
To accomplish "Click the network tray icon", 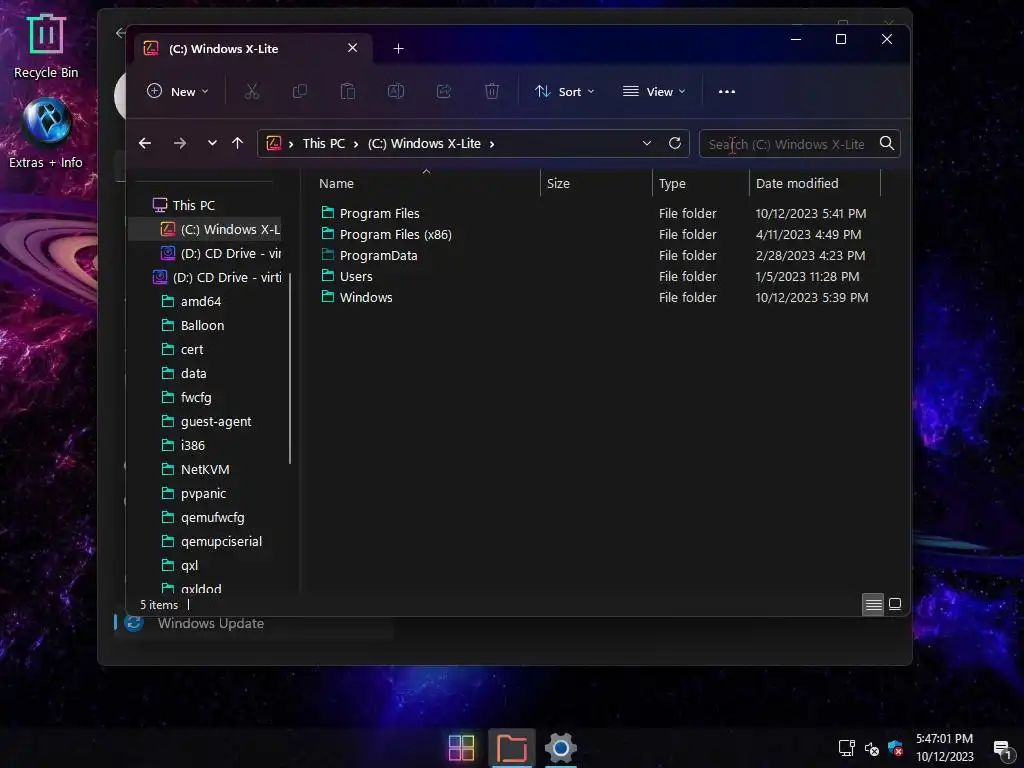I will click(846, 748).
